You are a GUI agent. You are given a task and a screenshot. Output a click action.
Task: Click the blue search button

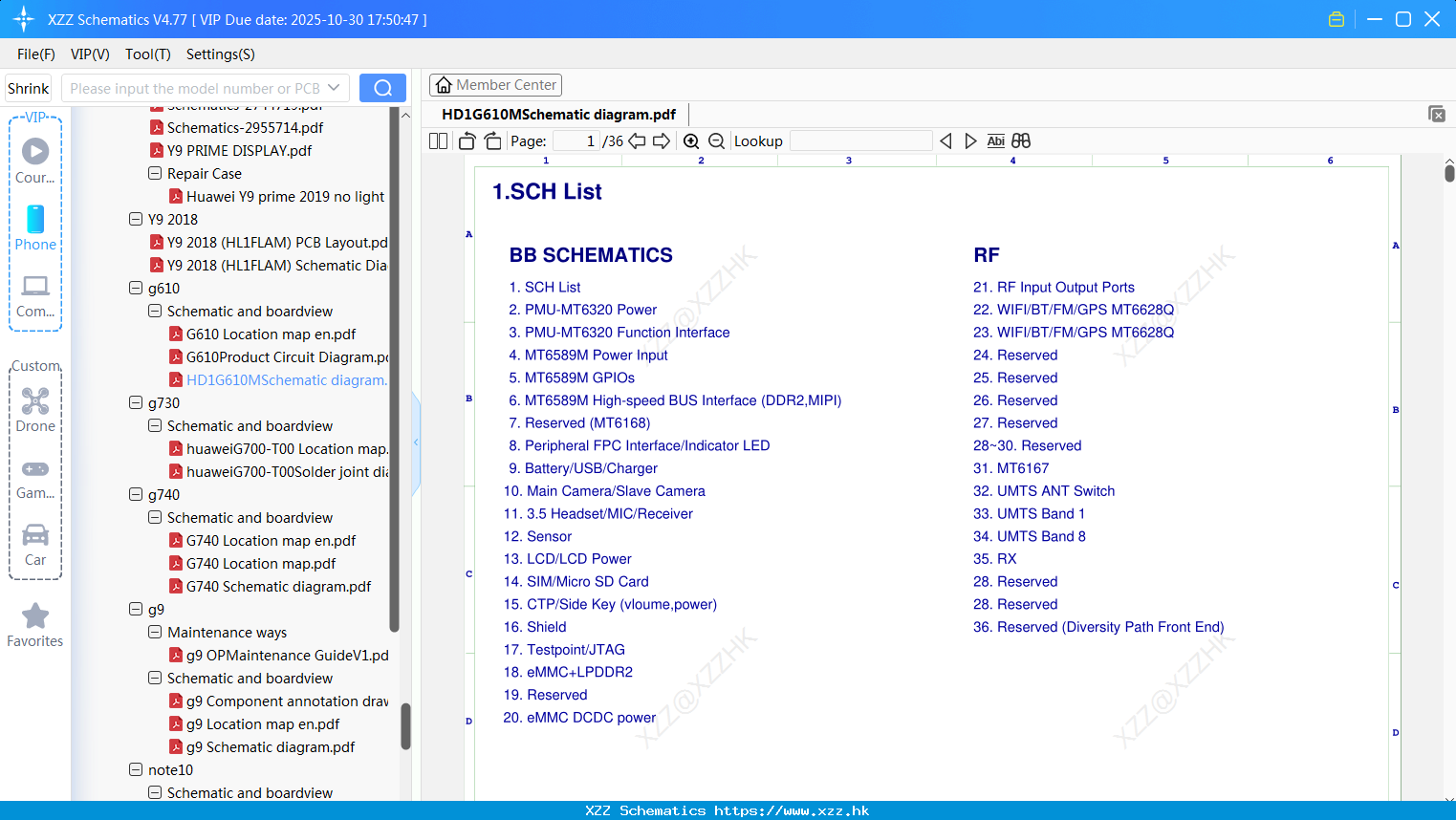[x=382, y=88]
